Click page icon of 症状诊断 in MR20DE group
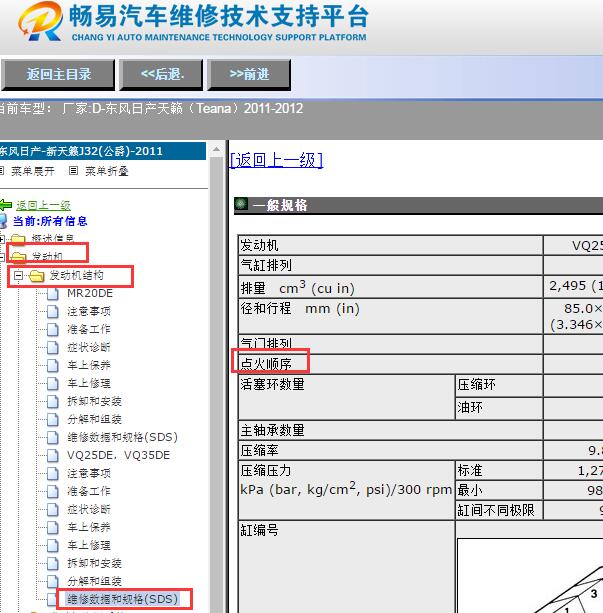 pos(53,348)
